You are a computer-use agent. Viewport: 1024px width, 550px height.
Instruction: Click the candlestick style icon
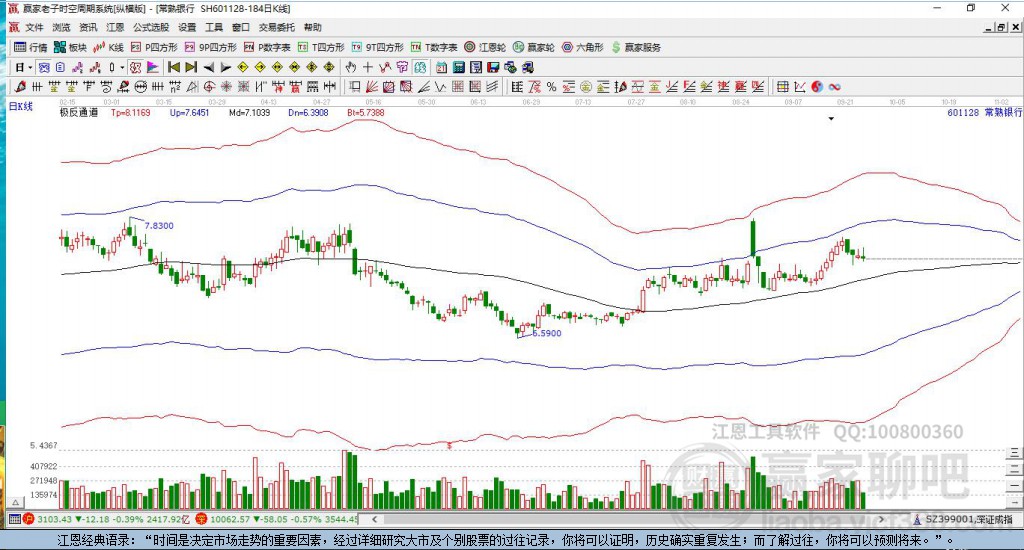pyautogui.click(x=112, y=67)
